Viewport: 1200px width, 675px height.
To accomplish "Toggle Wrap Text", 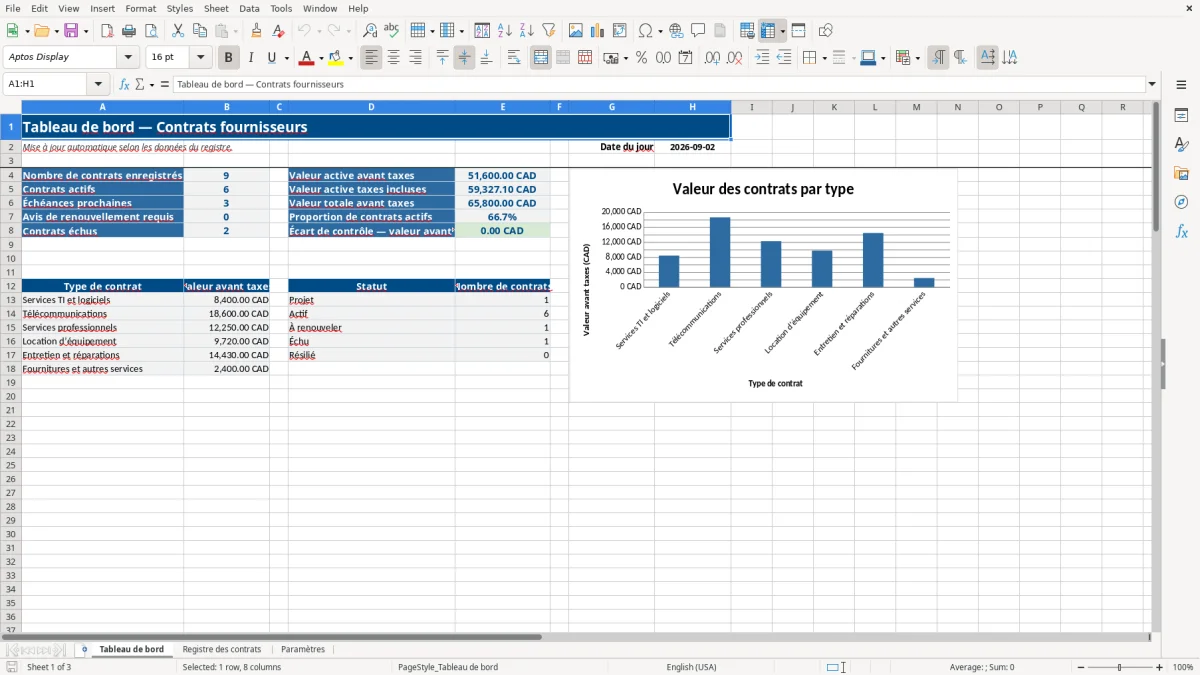I will [x=514, y=58].
